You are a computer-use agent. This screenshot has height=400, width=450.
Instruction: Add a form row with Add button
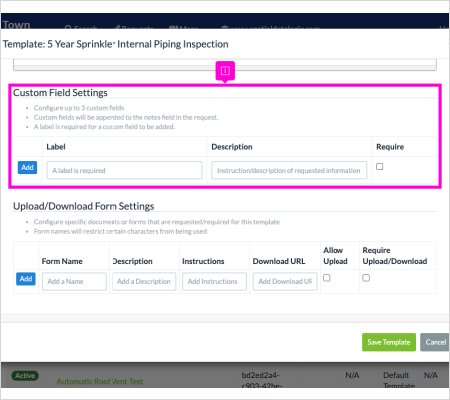pyautogui.click(x=26, y=279)
